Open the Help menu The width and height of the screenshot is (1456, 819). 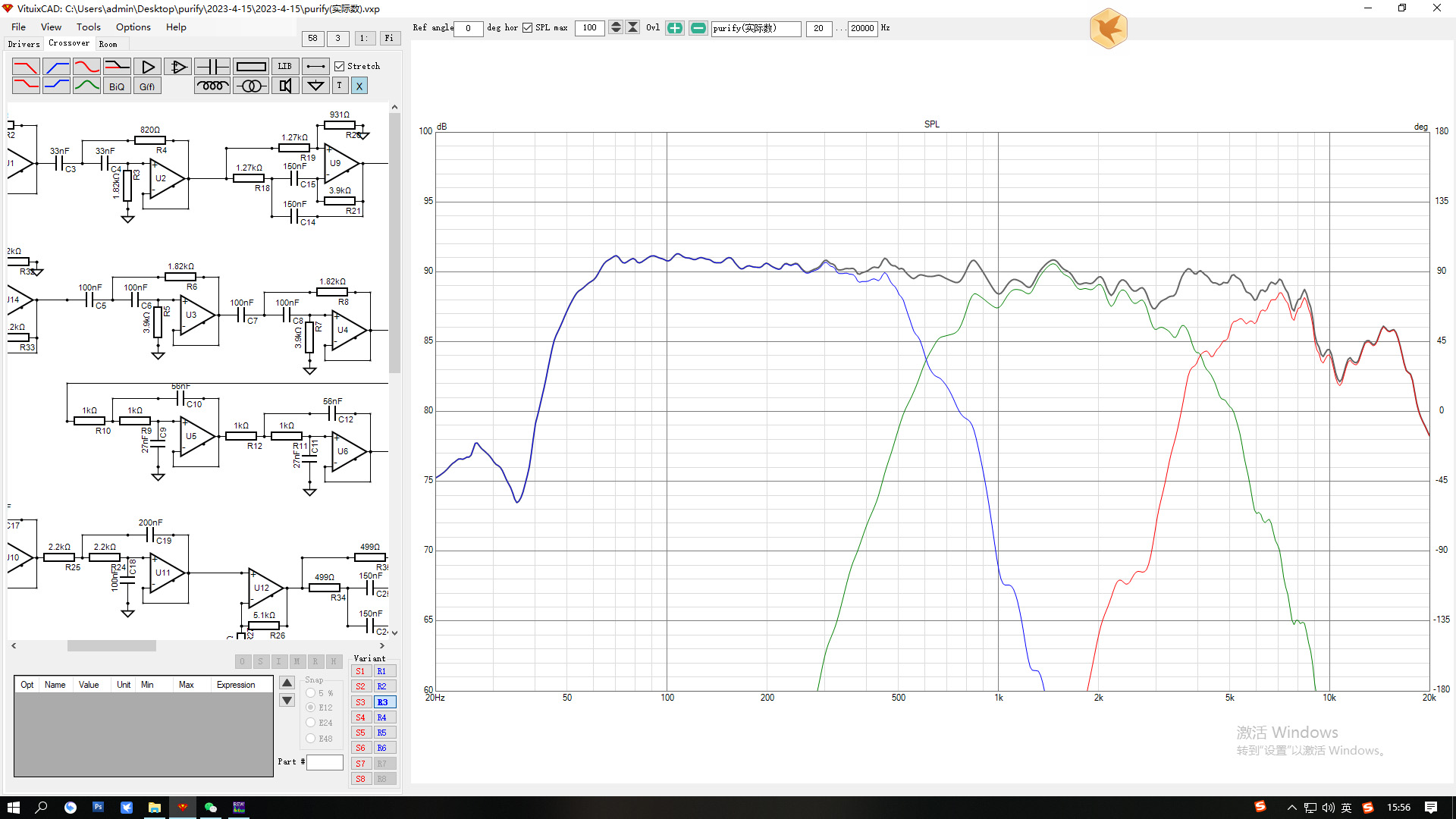tap(176, 27)
